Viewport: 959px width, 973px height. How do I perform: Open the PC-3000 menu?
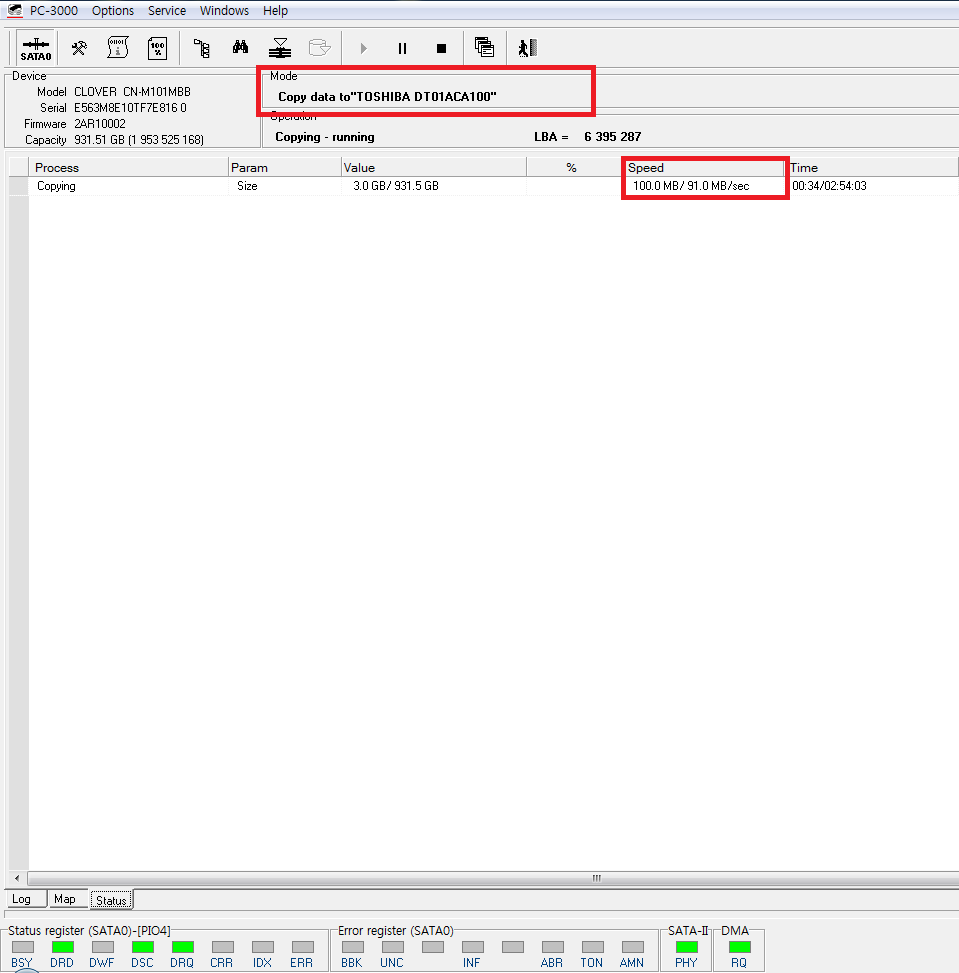pyautogui.click(x=54, y=11)
